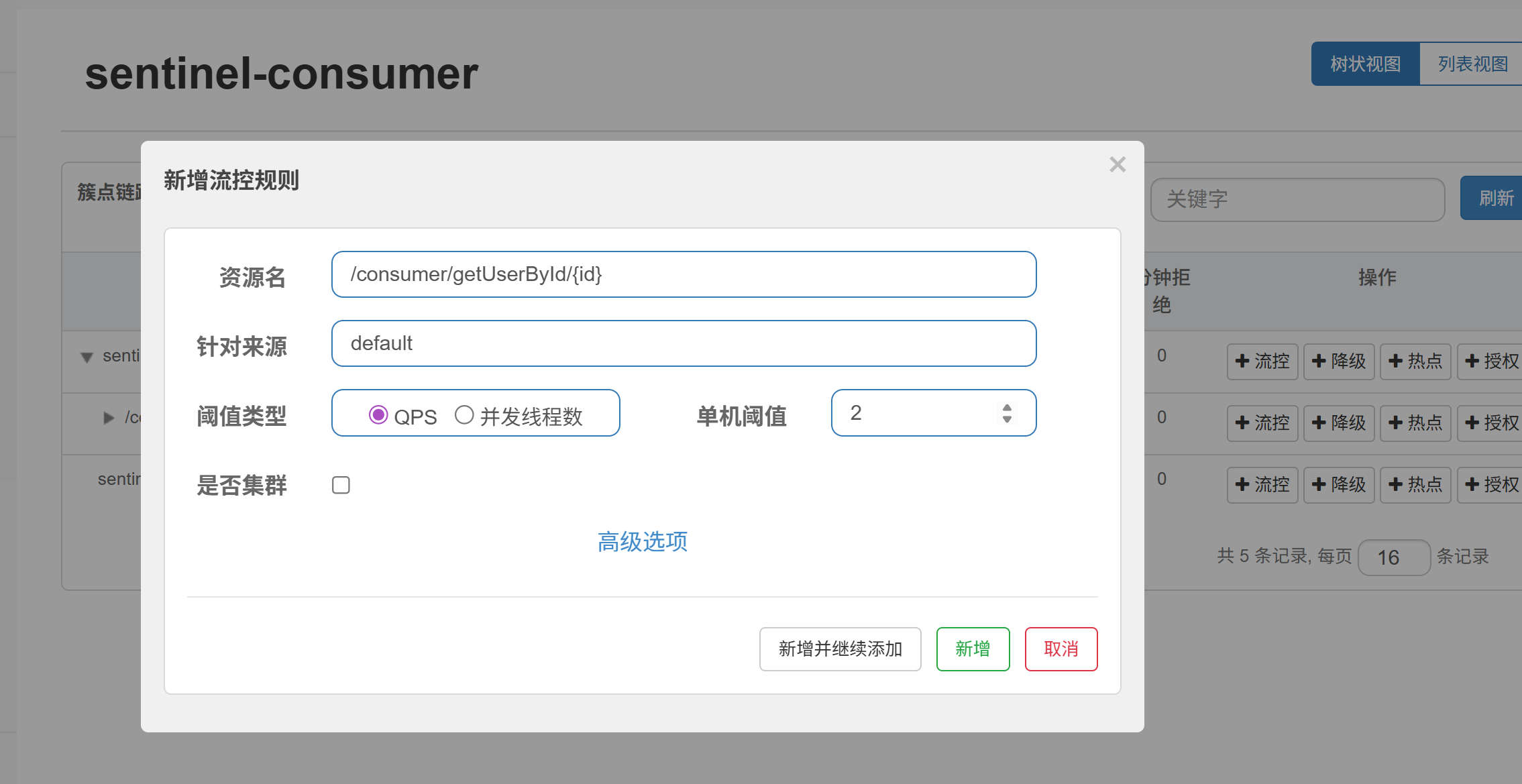Collapse the senti tree node triangle
This screenshot has width=1522, height=784.
tap(87, 357)
